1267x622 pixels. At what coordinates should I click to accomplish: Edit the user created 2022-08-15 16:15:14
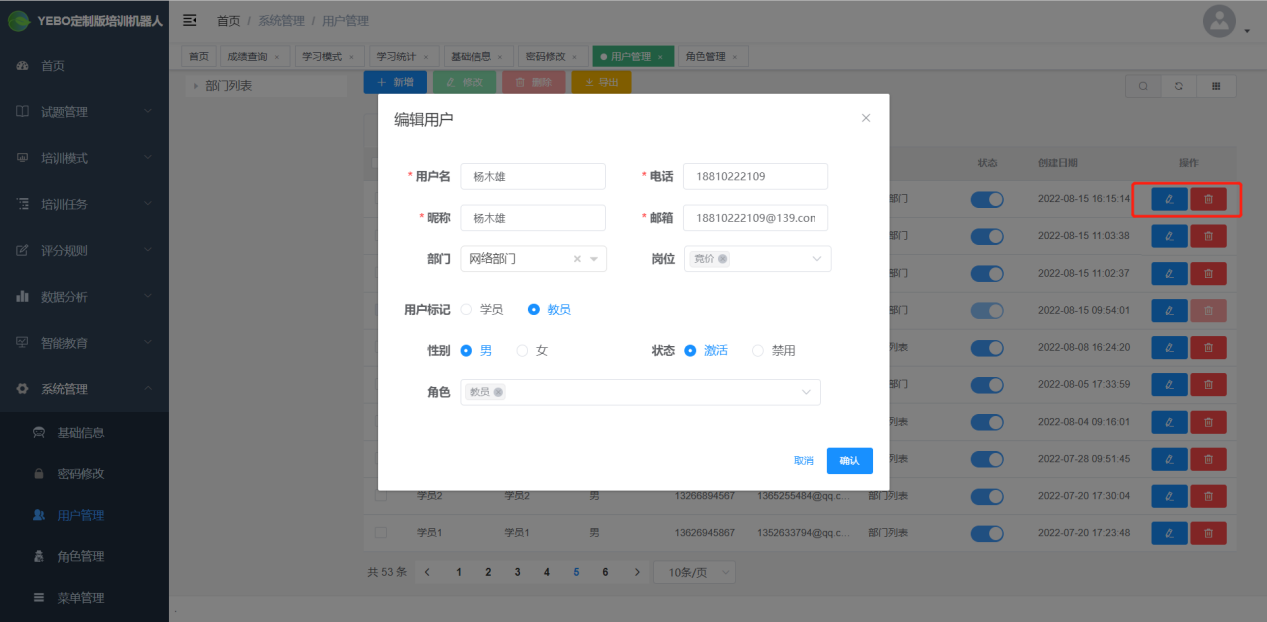click(x=1169, y=199)
